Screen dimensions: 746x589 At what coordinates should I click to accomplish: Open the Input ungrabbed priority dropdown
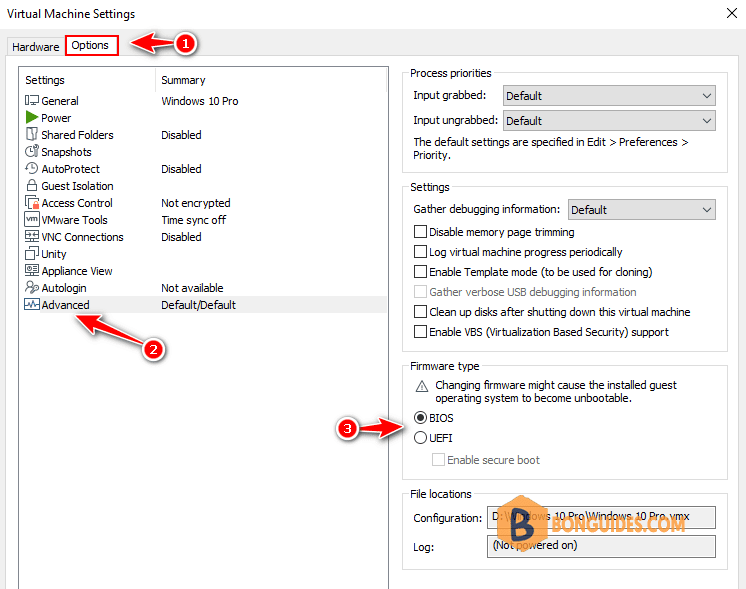point(609,121)
